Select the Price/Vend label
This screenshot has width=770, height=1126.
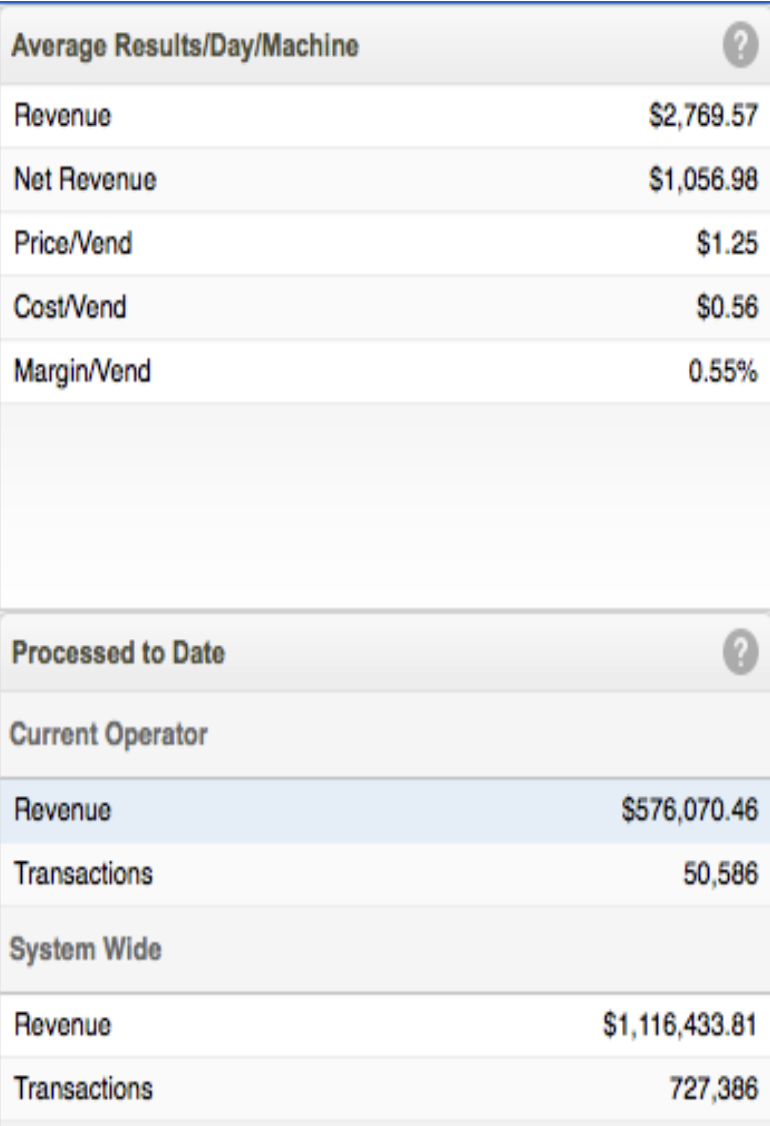coord(73,243)
